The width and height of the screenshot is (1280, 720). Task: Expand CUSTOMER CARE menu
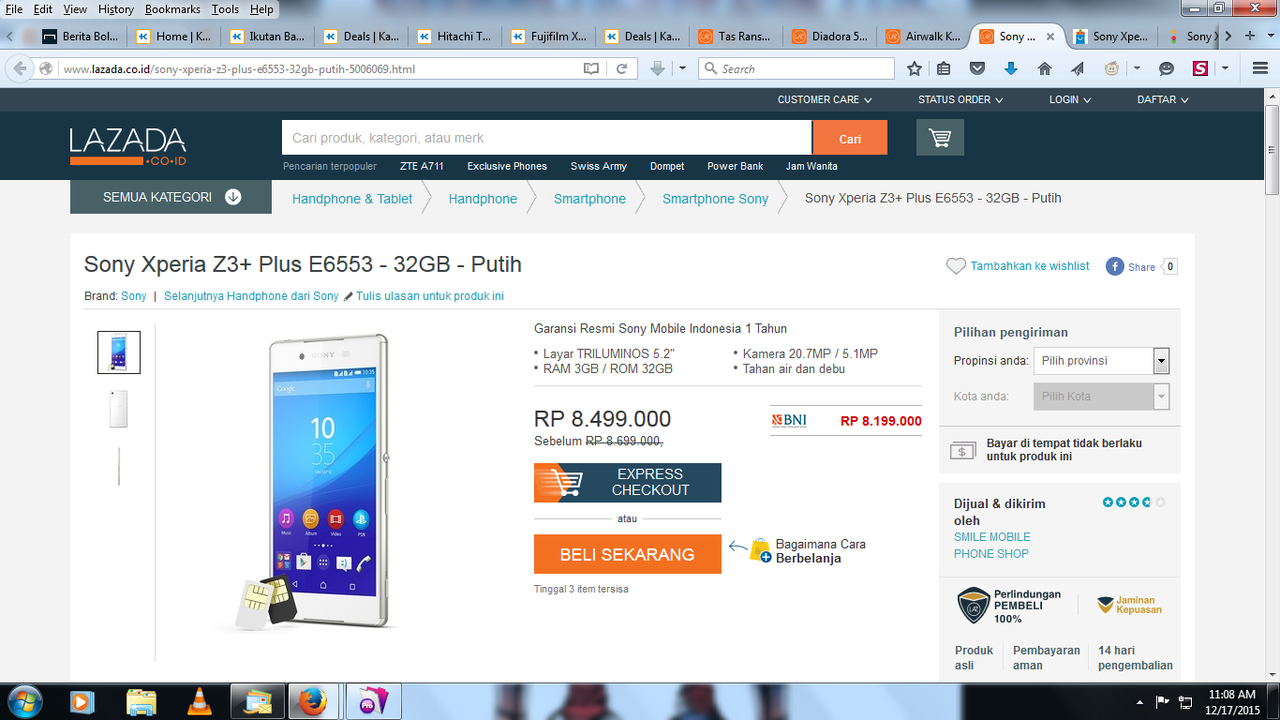825,100
